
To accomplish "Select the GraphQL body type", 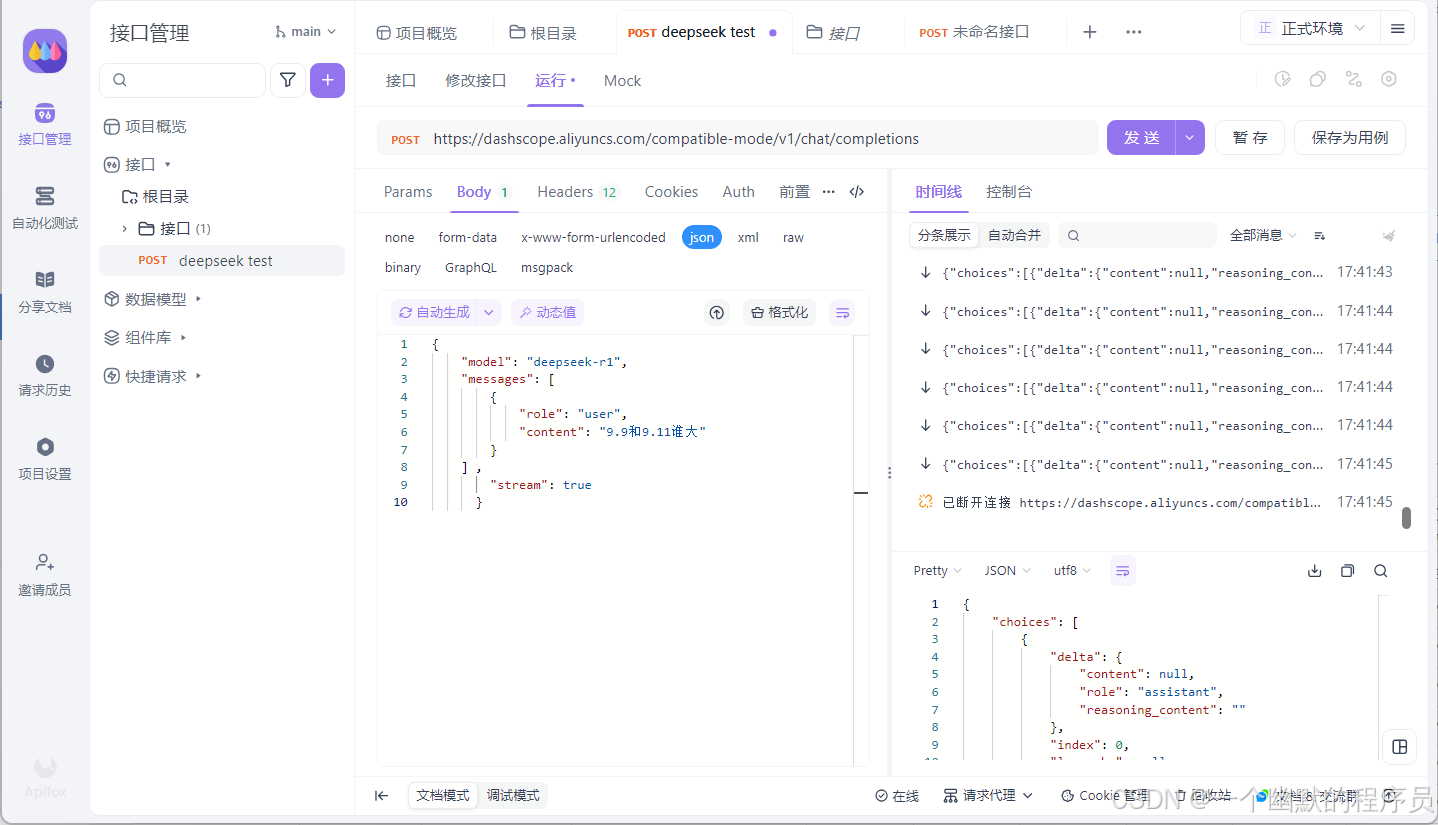I will (471, 268).
